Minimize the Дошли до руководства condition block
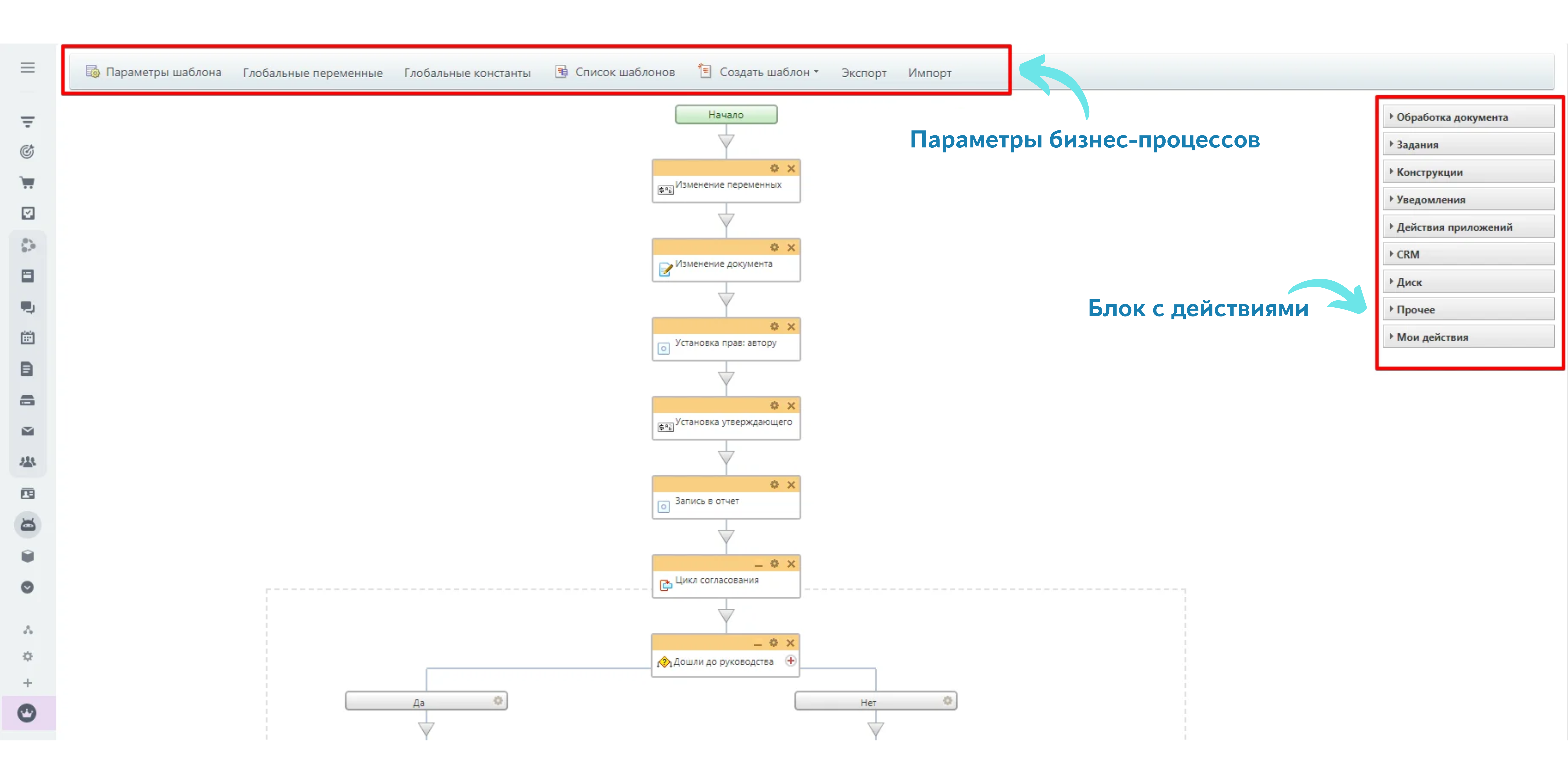 point(758,644)
